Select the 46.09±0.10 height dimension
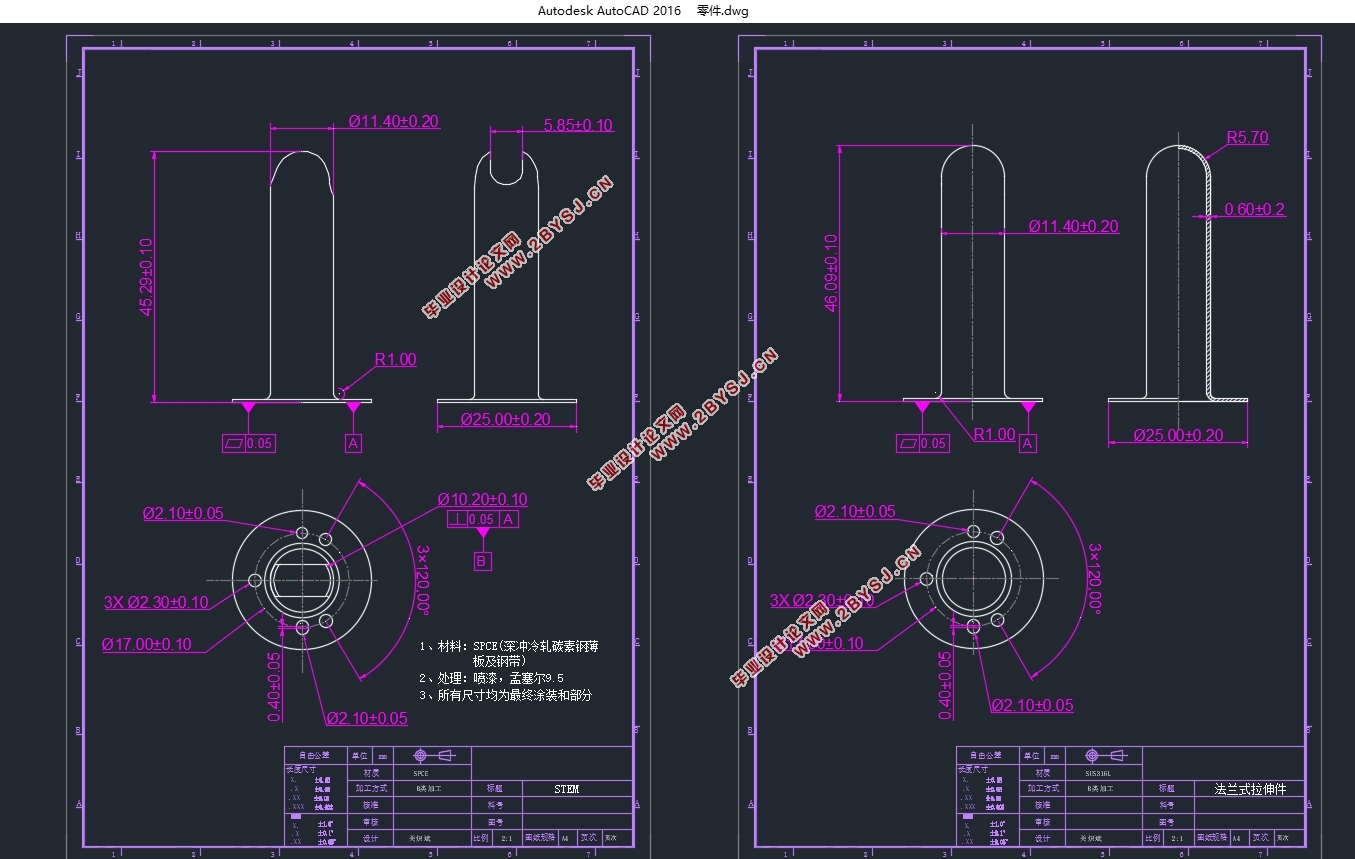Screen dimensions: 1355x859 click(x=831, y=273)
